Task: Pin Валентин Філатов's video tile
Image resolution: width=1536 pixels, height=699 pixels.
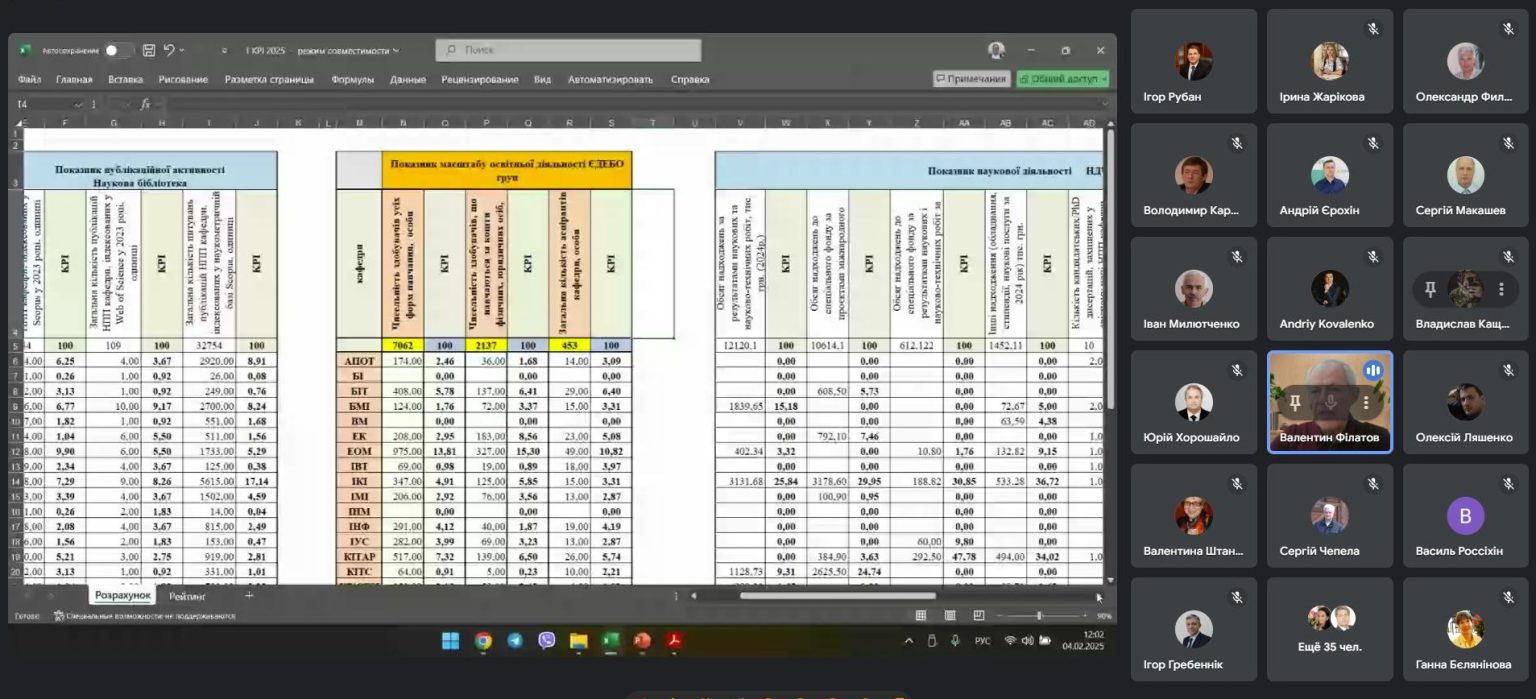Action: tap(1295, 402)
